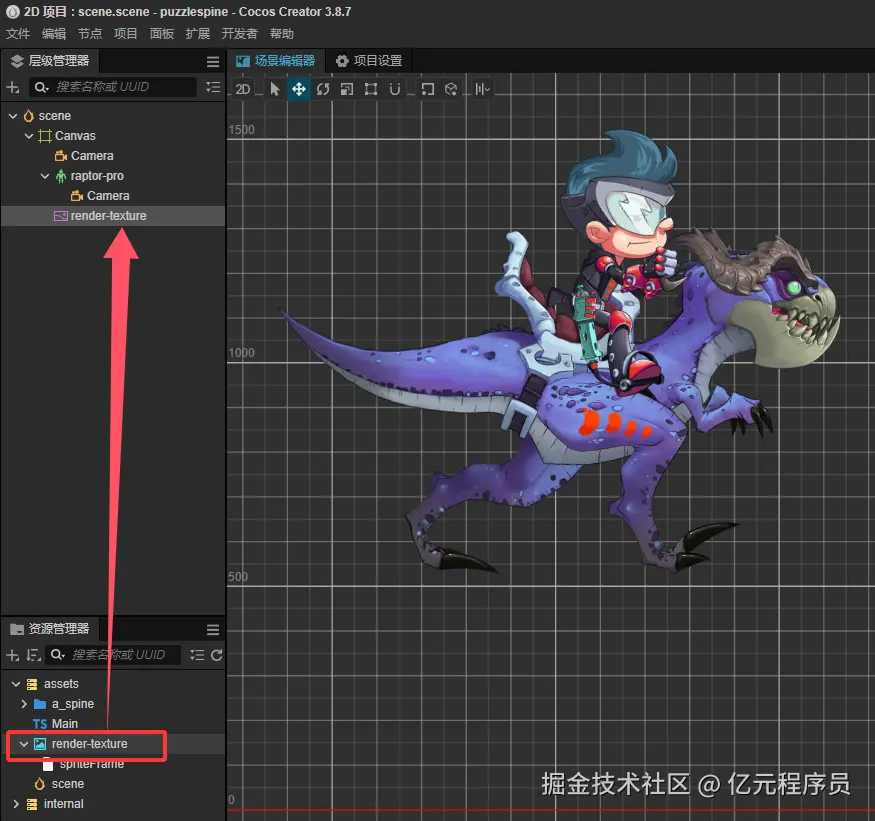The height and width of the screenshot is (821, 875).
Task: Collapse all folders in assets panel
Action: tap(196, 655)
